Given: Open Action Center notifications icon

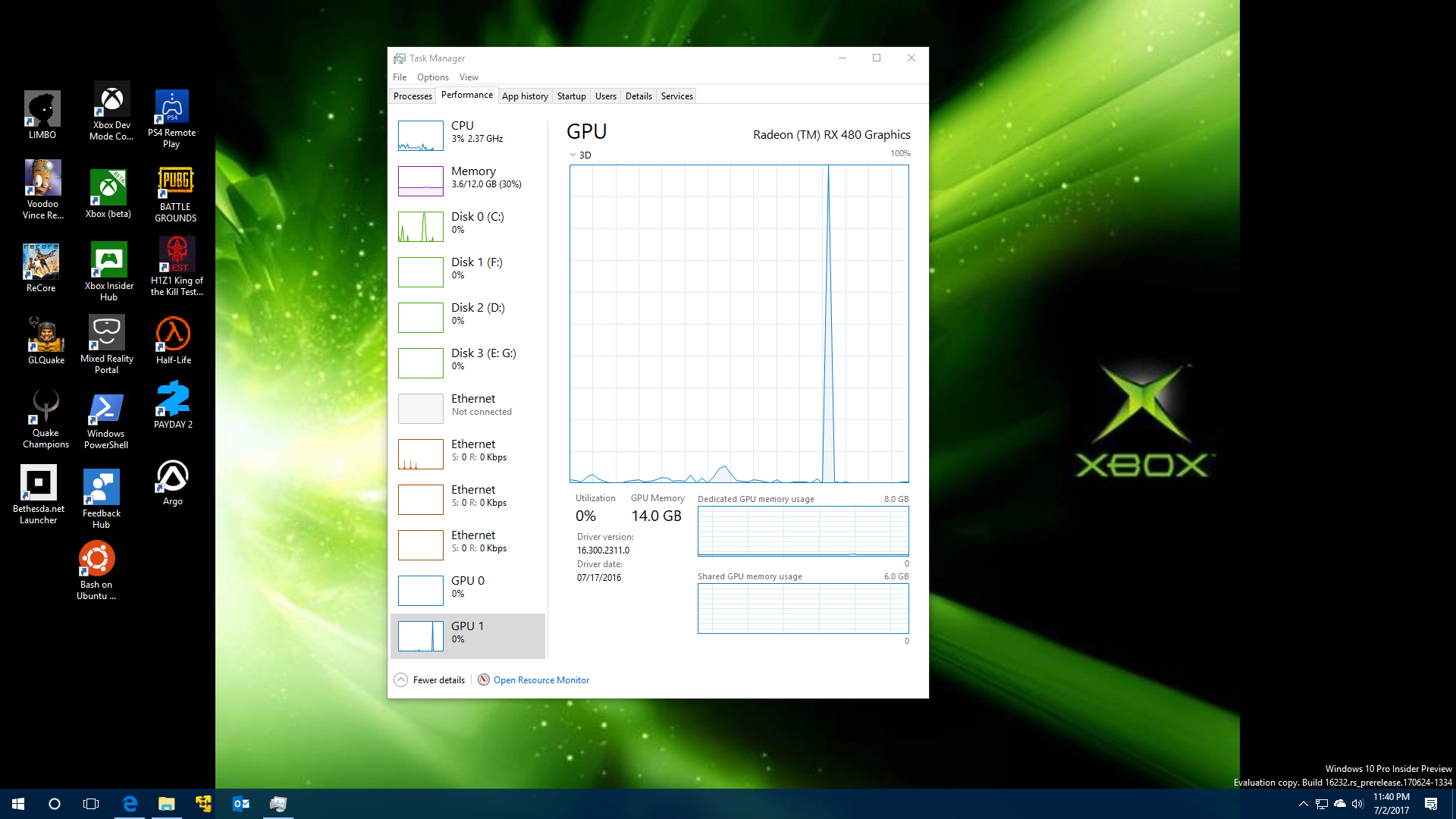Looking at the screenshot, I should (x=1431, y=804).
